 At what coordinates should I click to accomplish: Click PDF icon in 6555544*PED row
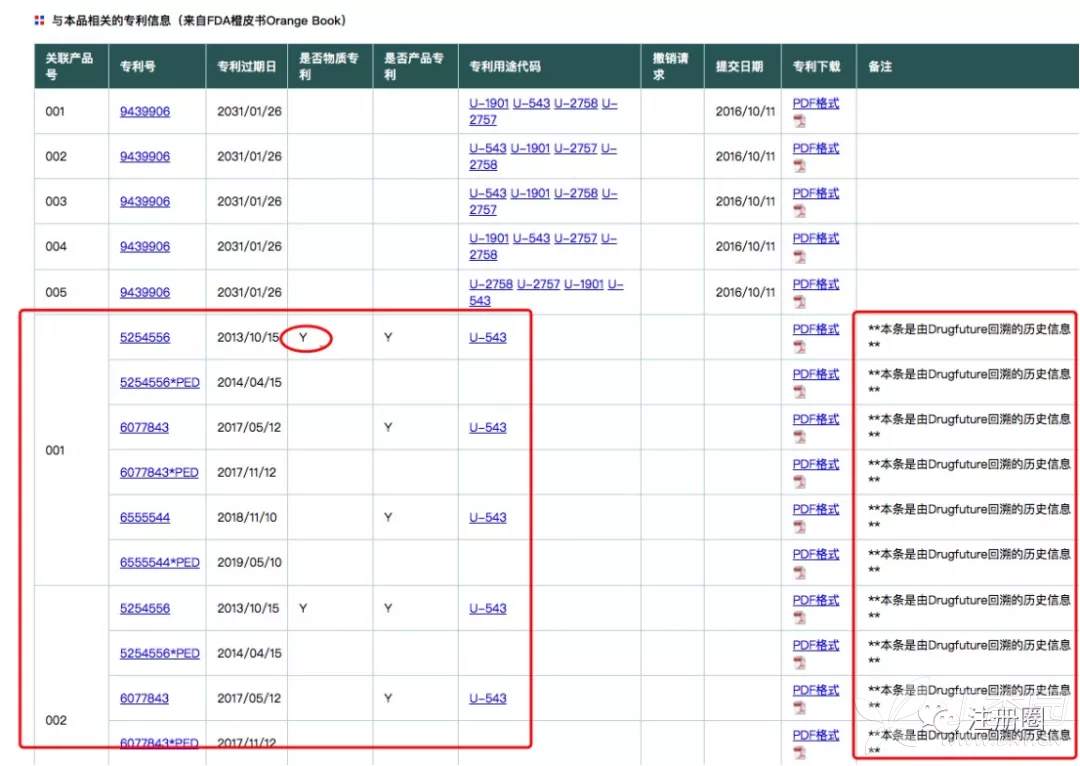(x=799, y=571)
